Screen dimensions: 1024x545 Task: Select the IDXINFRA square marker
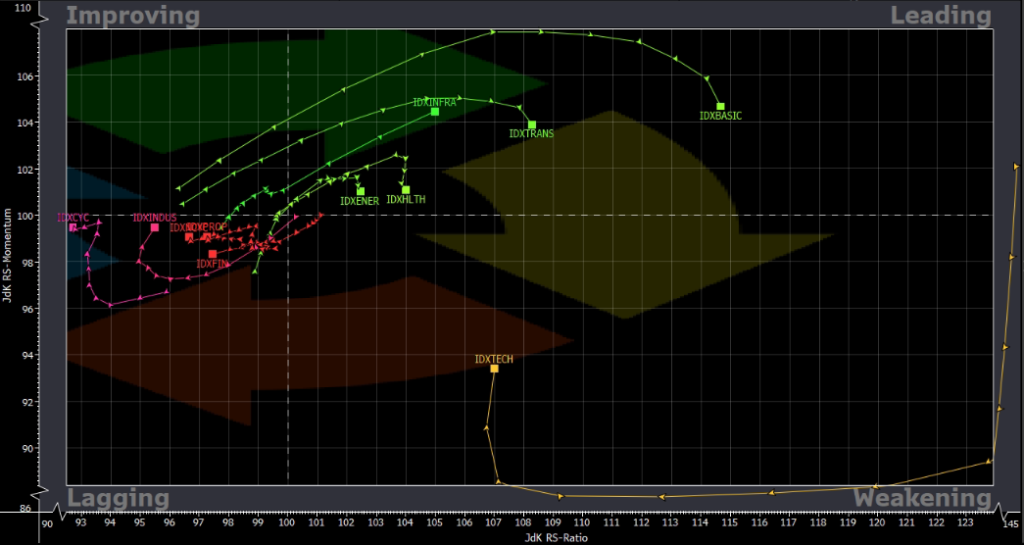point(435,112)
